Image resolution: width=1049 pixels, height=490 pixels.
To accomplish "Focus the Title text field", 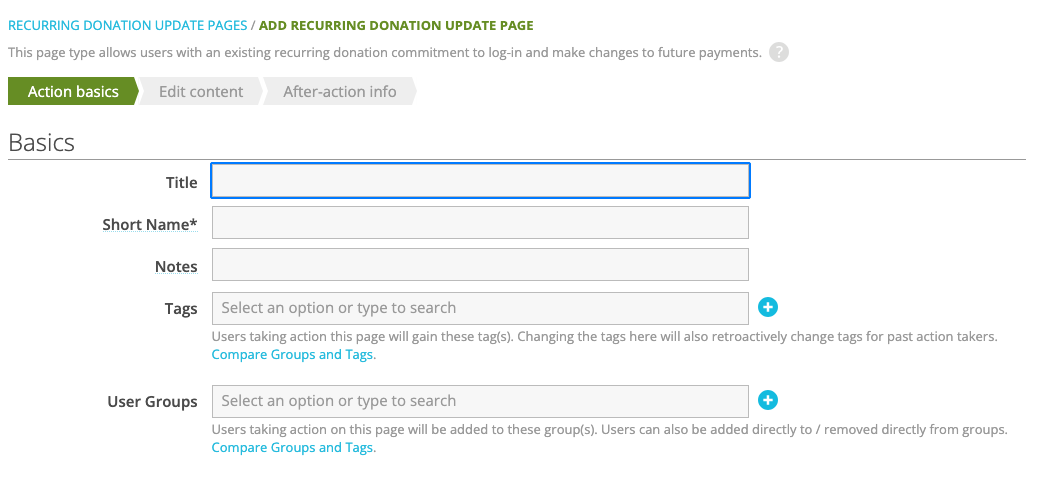I will pyautogui.click(x=480, y=181).
